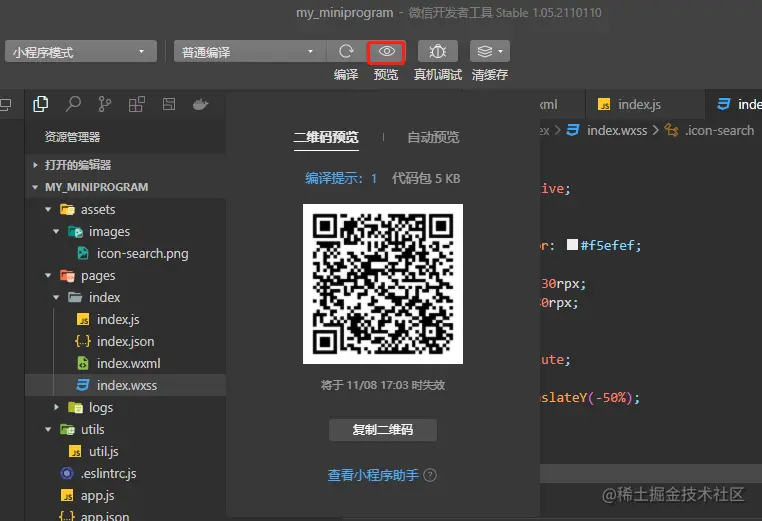This screenshot has height=521, width=762.
Task: Click the 真机调试 label
Action: [437, 75]
